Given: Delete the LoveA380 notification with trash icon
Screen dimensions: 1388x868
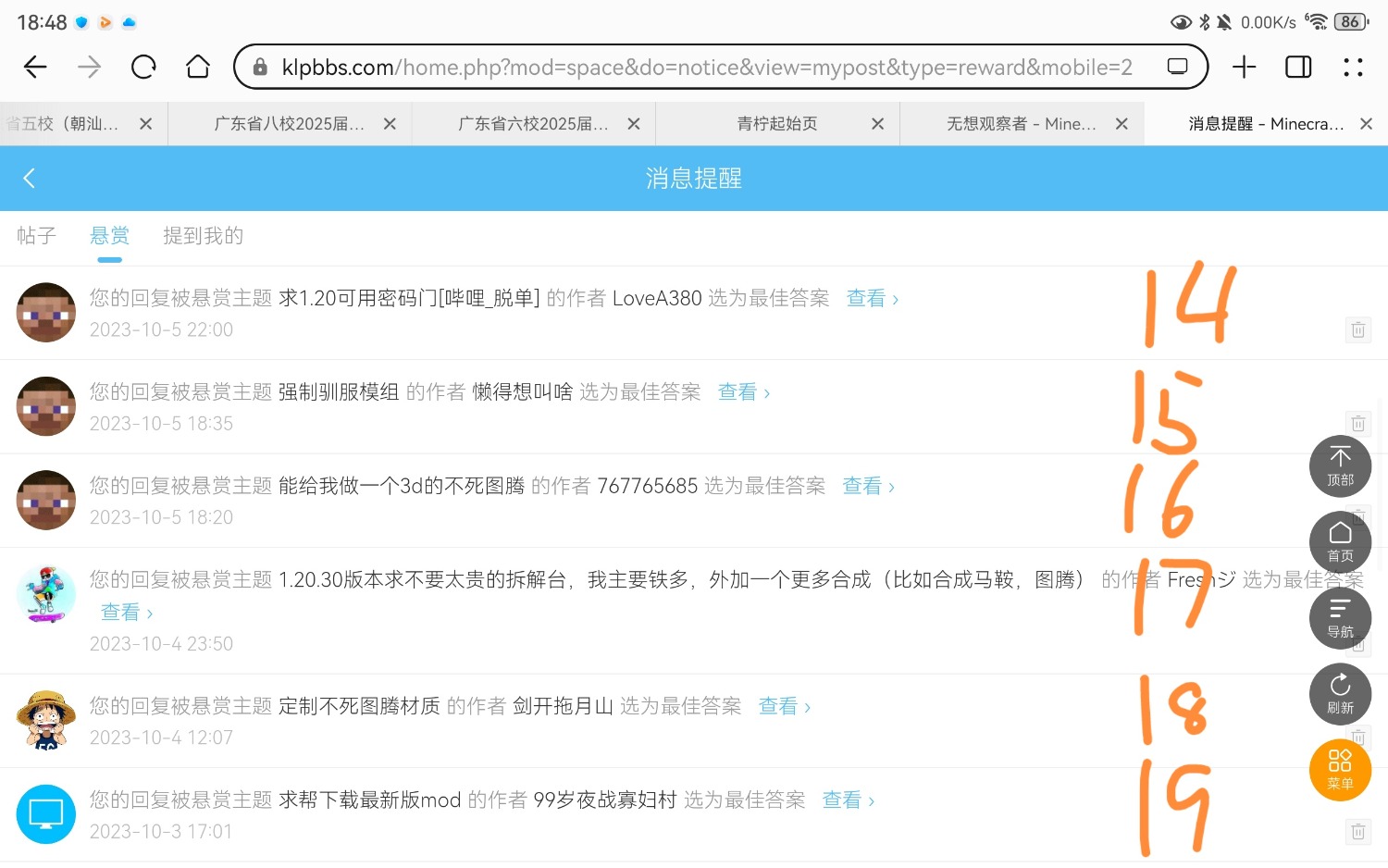Looking at the screenshot, I should coord(1358,329).
